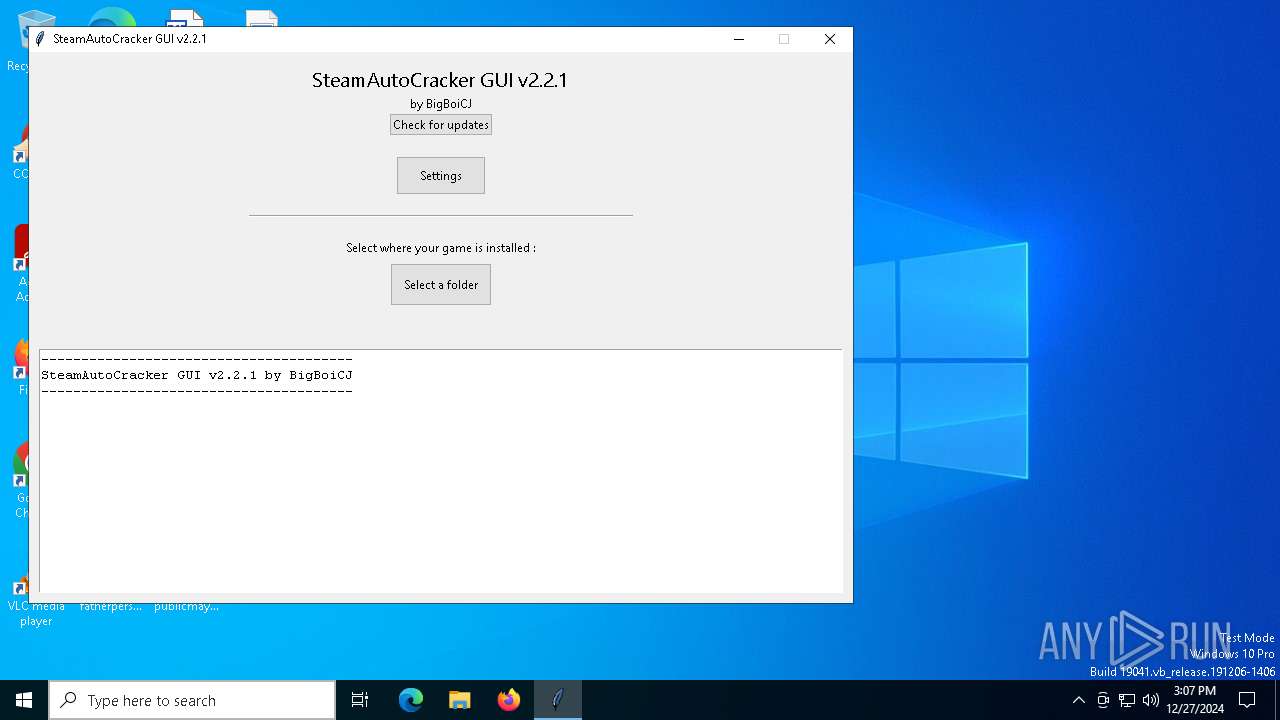Screen dimensions: 1280x720
Task: Launch Microsoft Edge from the taskbar
Action: [411, 700]
